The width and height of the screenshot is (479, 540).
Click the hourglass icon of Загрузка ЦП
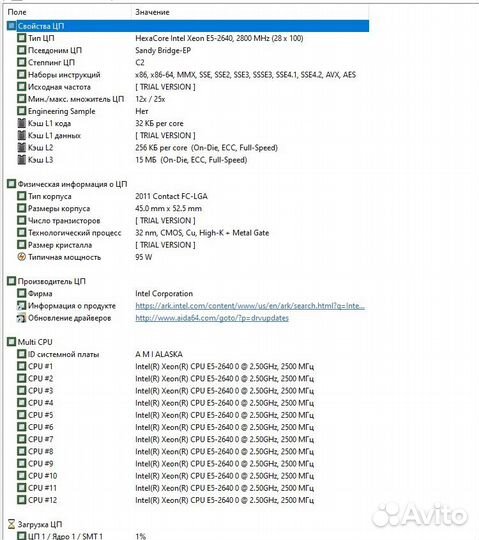point(11,524)
